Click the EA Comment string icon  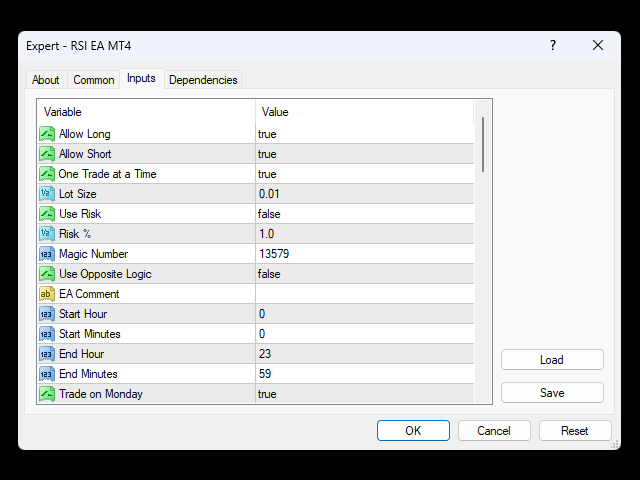(47, 294)
